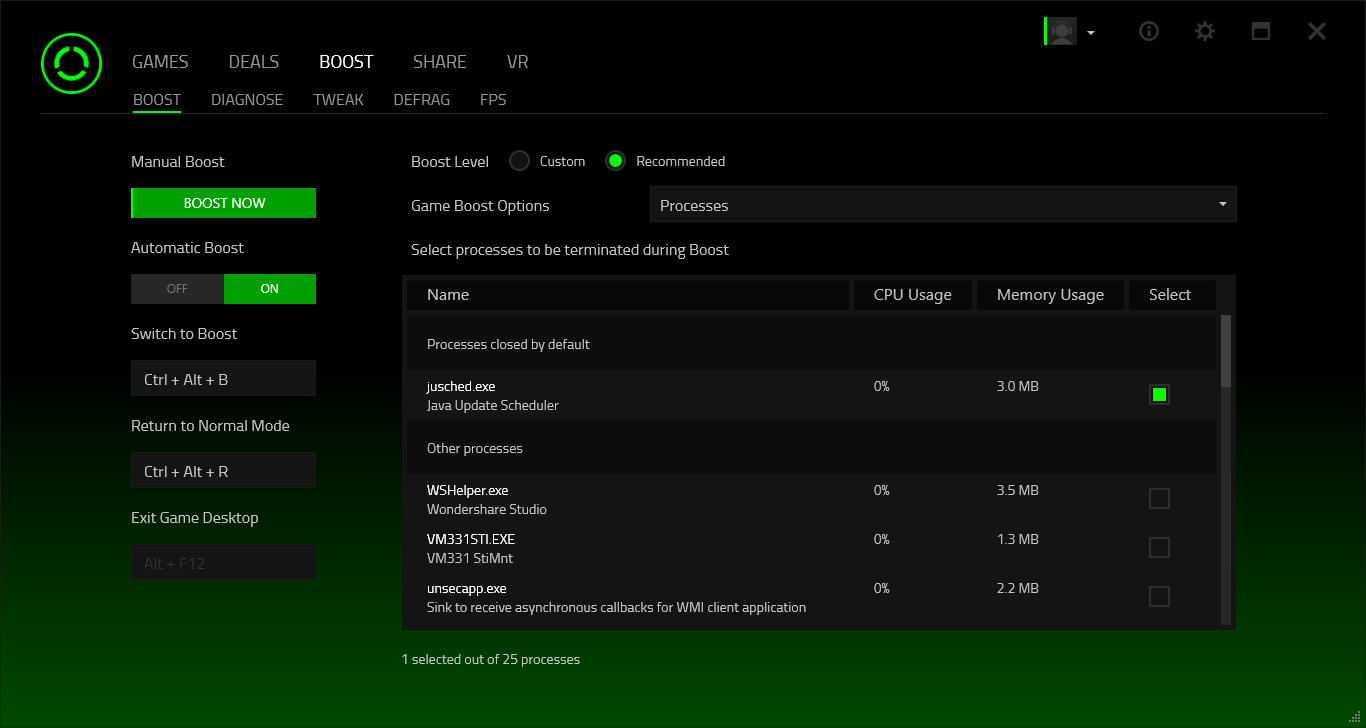The image size is (1366, 728).
Task: Open the info about icon
Action: pos(1149,31)
